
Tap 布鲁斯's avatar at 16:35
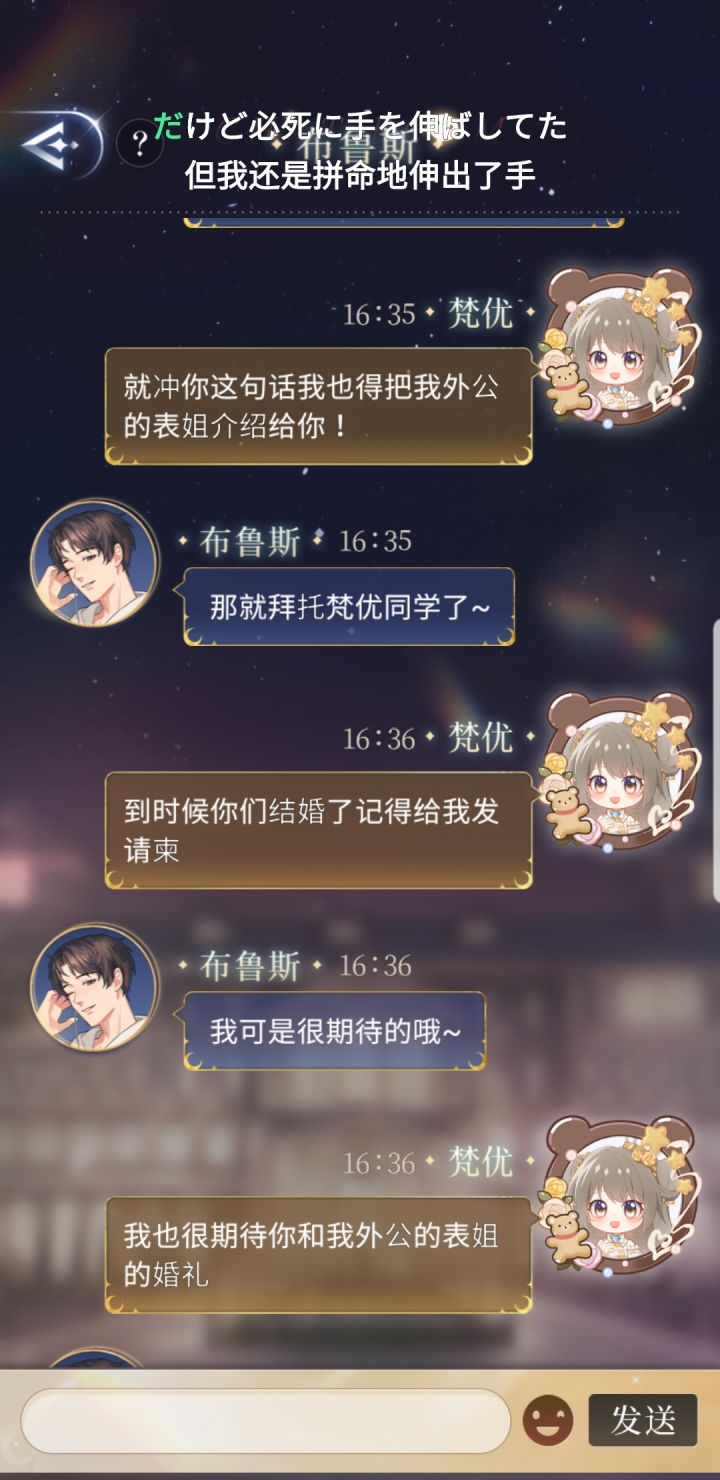coord(95,564)
